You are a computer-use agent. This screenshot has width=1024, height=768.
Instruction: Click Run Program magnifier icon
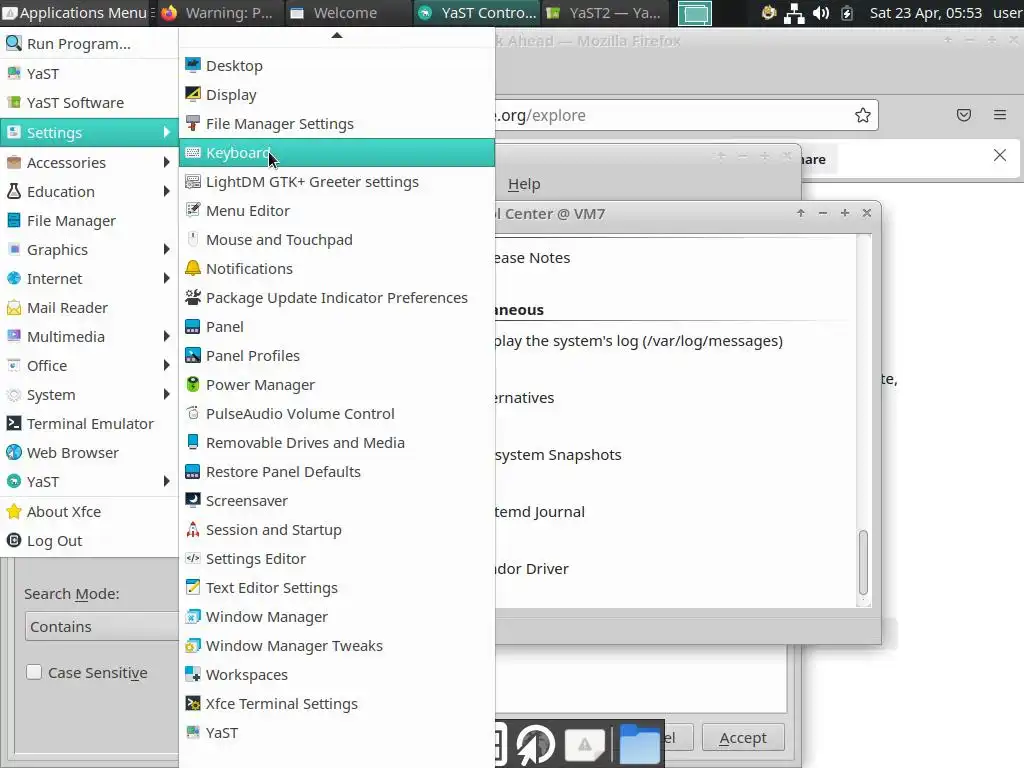tap(14, 44)
